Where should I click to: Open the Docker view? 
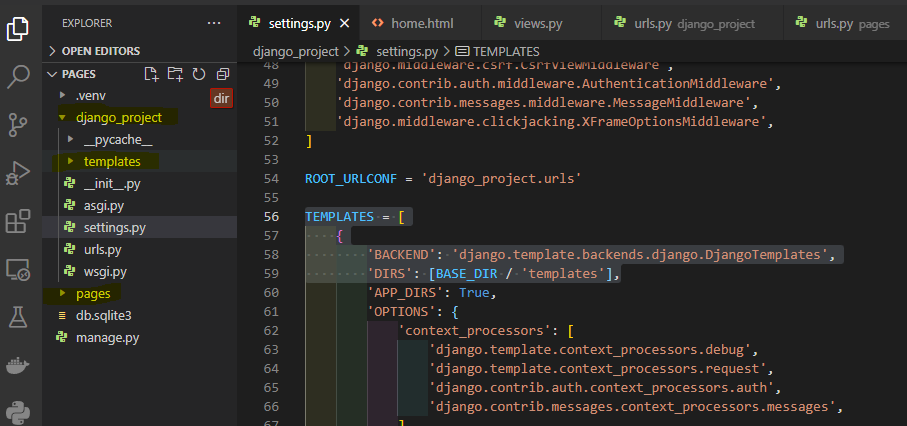click(17, 366)
